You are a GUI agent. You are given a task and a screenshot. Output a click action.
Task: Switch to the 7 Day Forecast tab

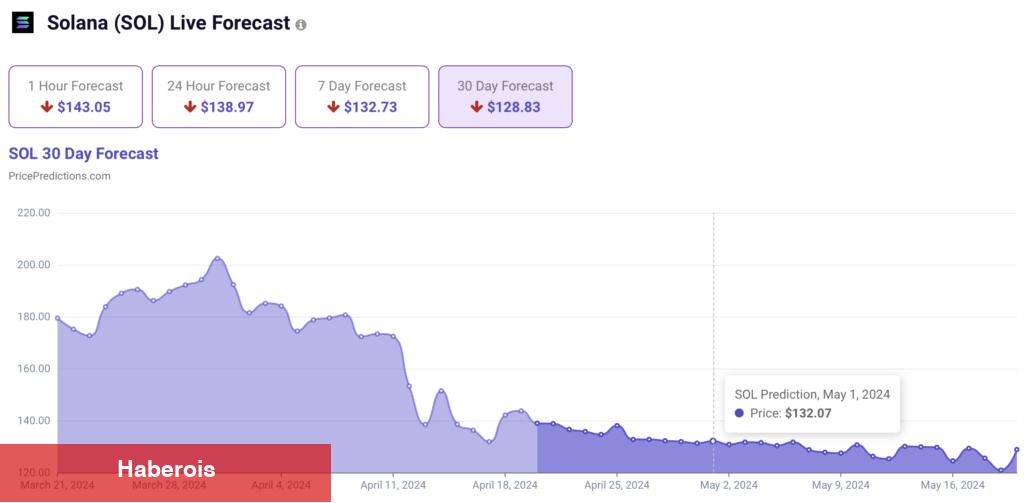362,97
